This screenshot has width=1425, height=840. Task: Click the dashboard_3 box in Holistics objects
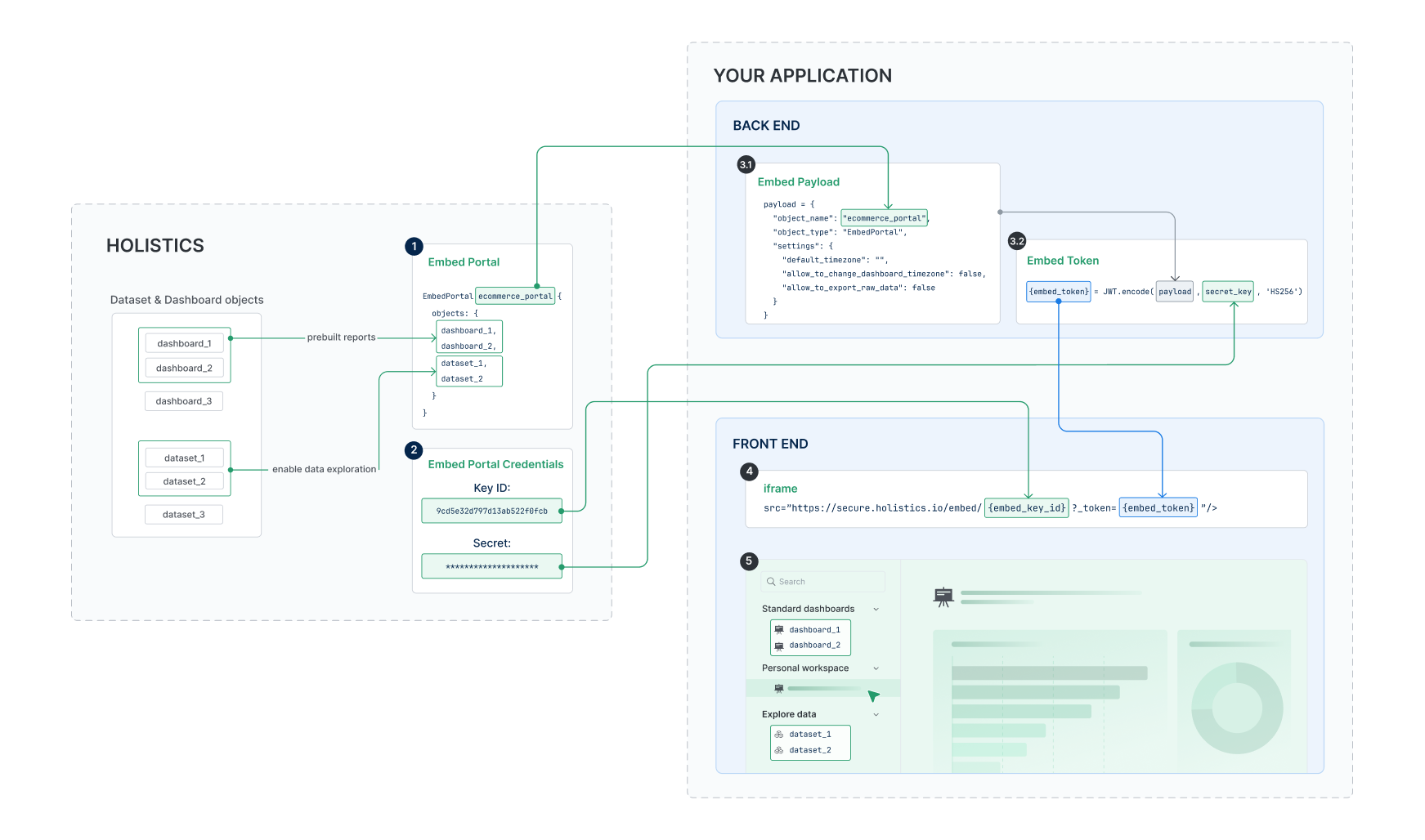[184, 401]
